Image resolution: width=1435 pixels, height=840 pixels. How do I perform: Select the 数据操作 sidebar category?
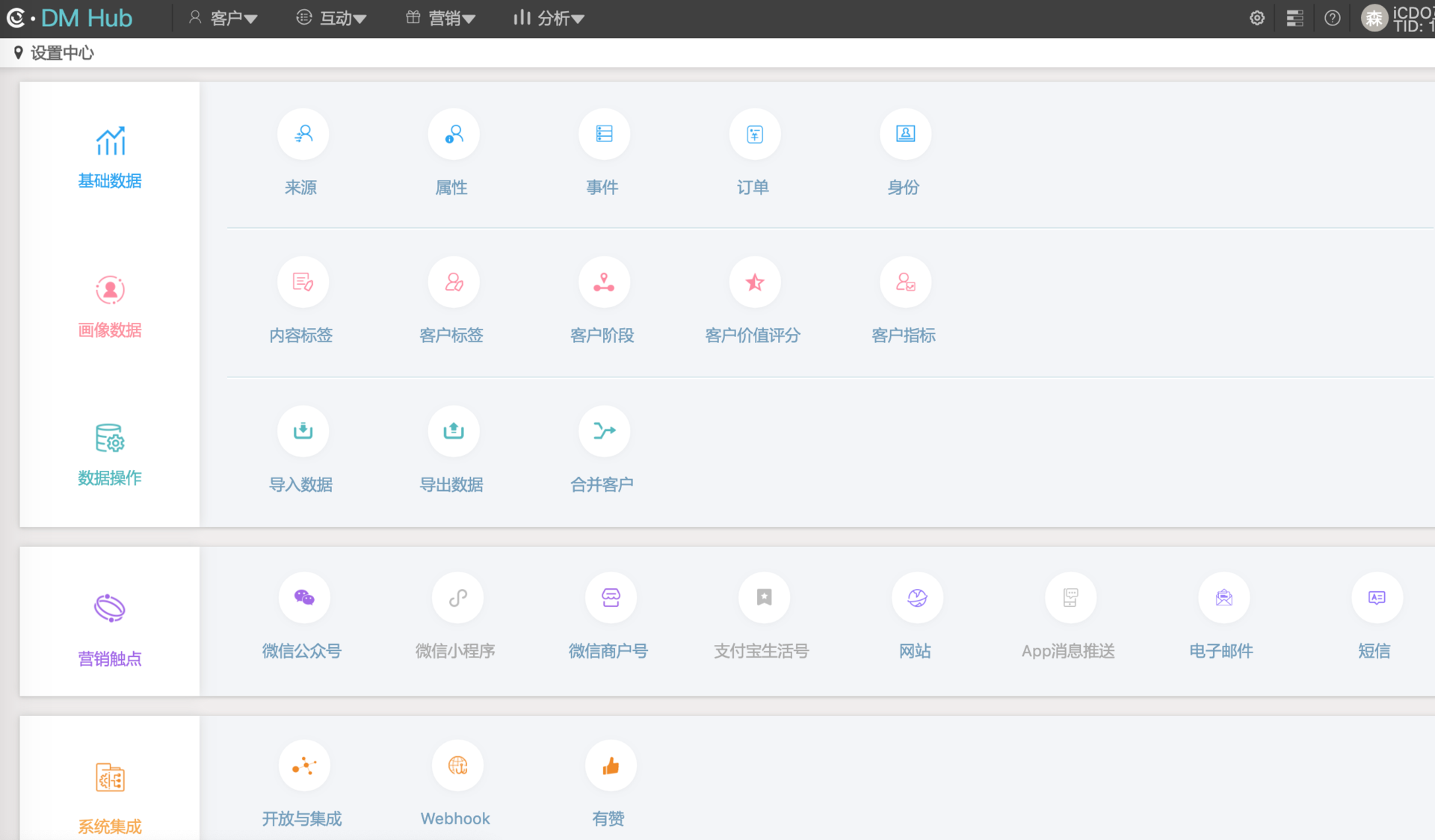click(x=110, y=454)
